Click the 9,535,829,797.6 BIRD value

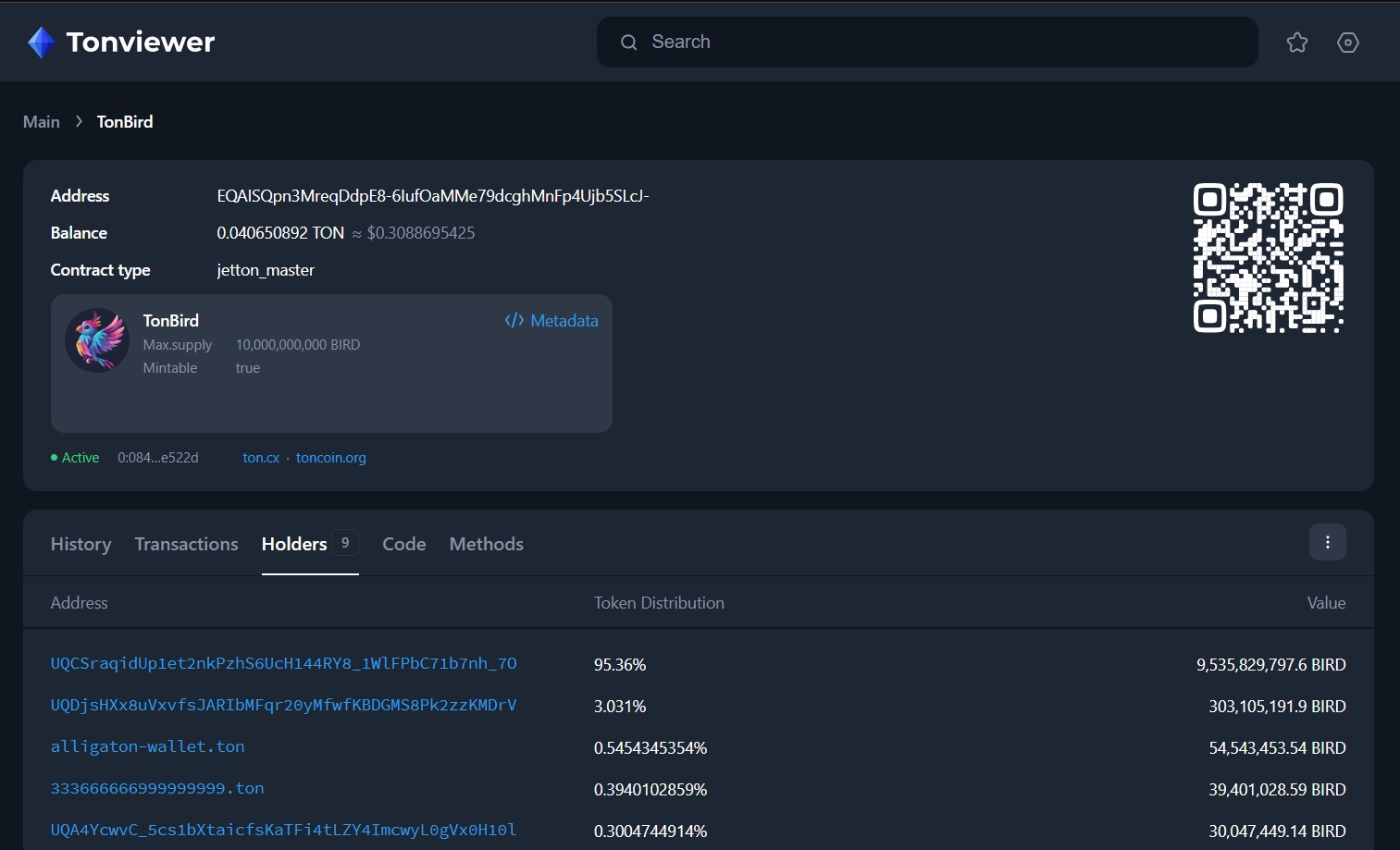[x=1271, y=665]
